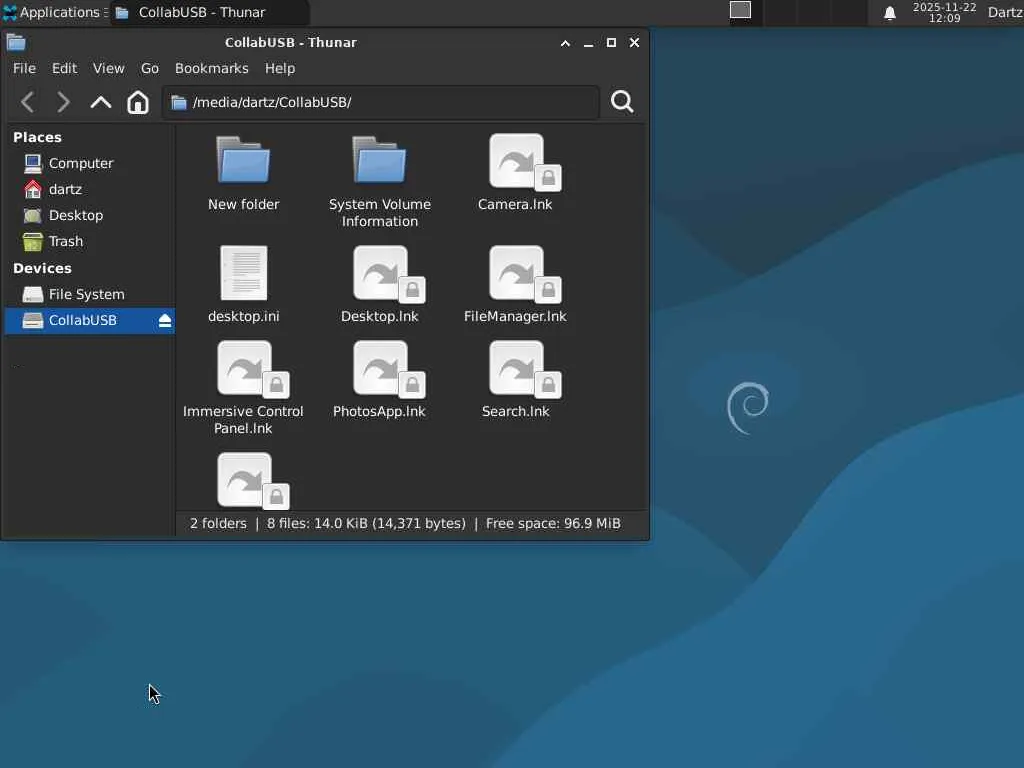Open the Applications menu in the panel
The image size is (1024, 768).
(x=54, y=12)
